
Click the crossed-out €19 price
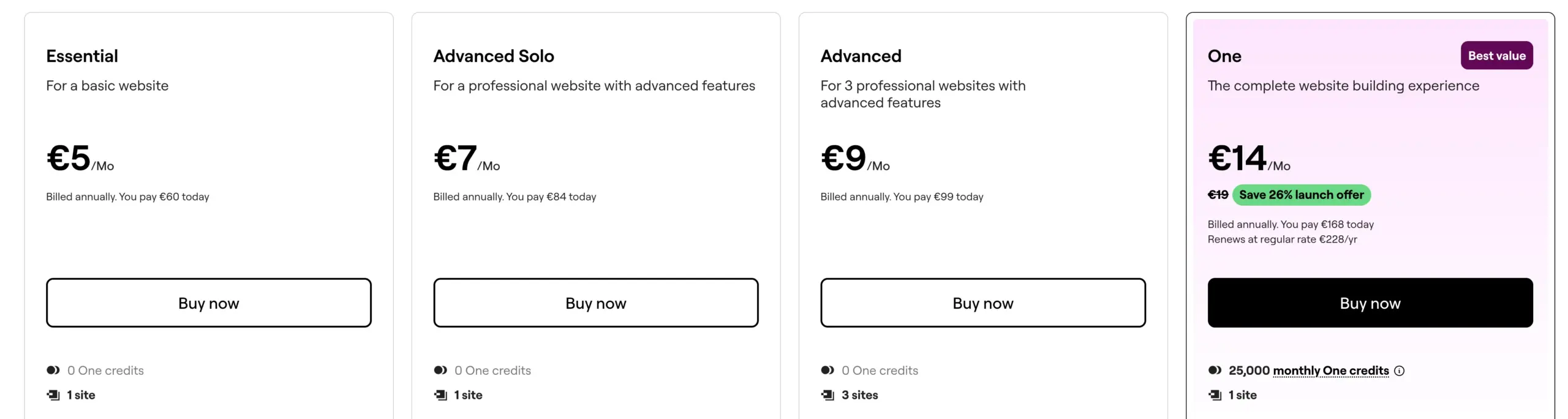click(1218, 195)
